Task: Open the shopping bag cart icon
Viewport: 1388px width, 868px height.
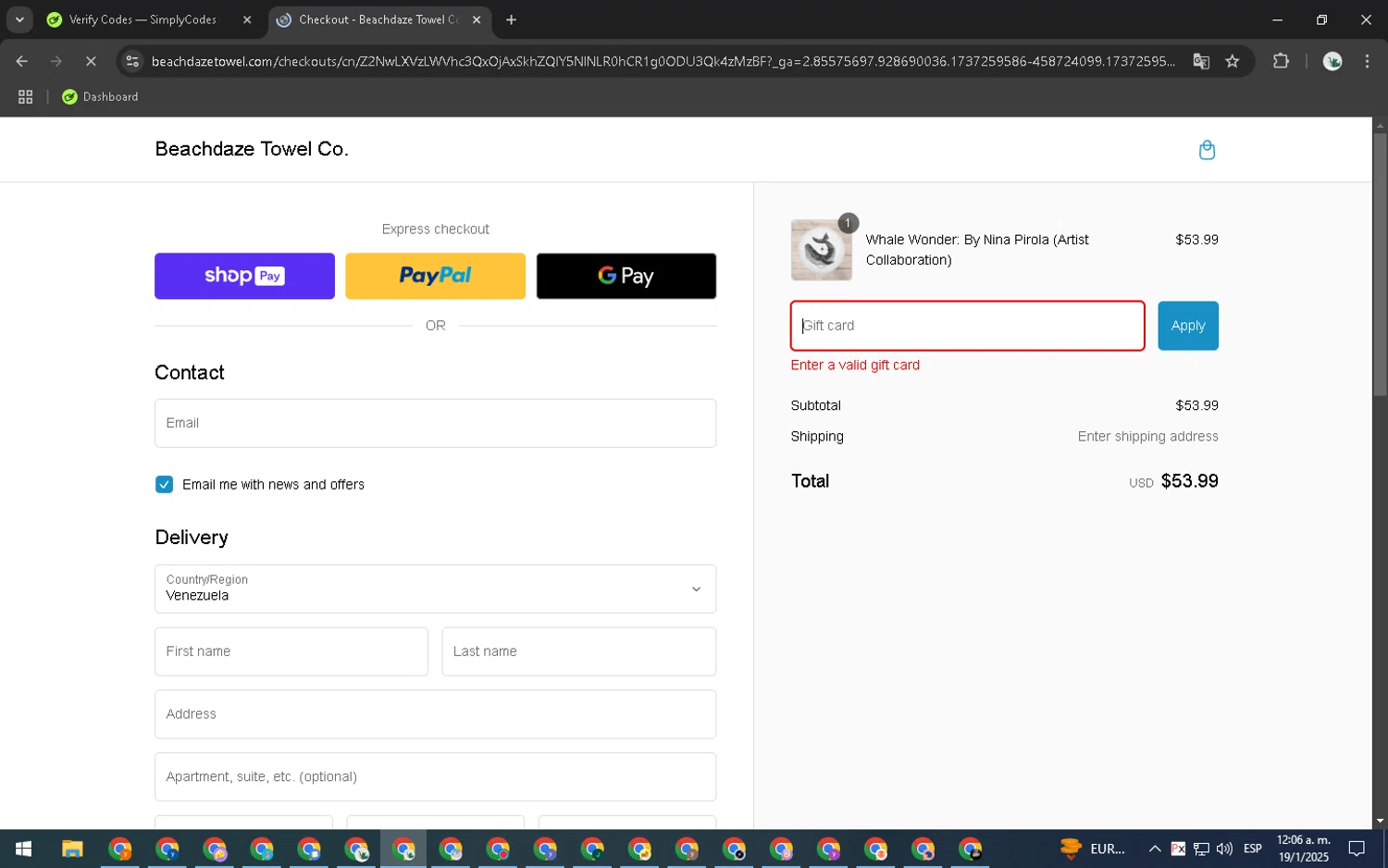Action: [x=1207, y=150]
